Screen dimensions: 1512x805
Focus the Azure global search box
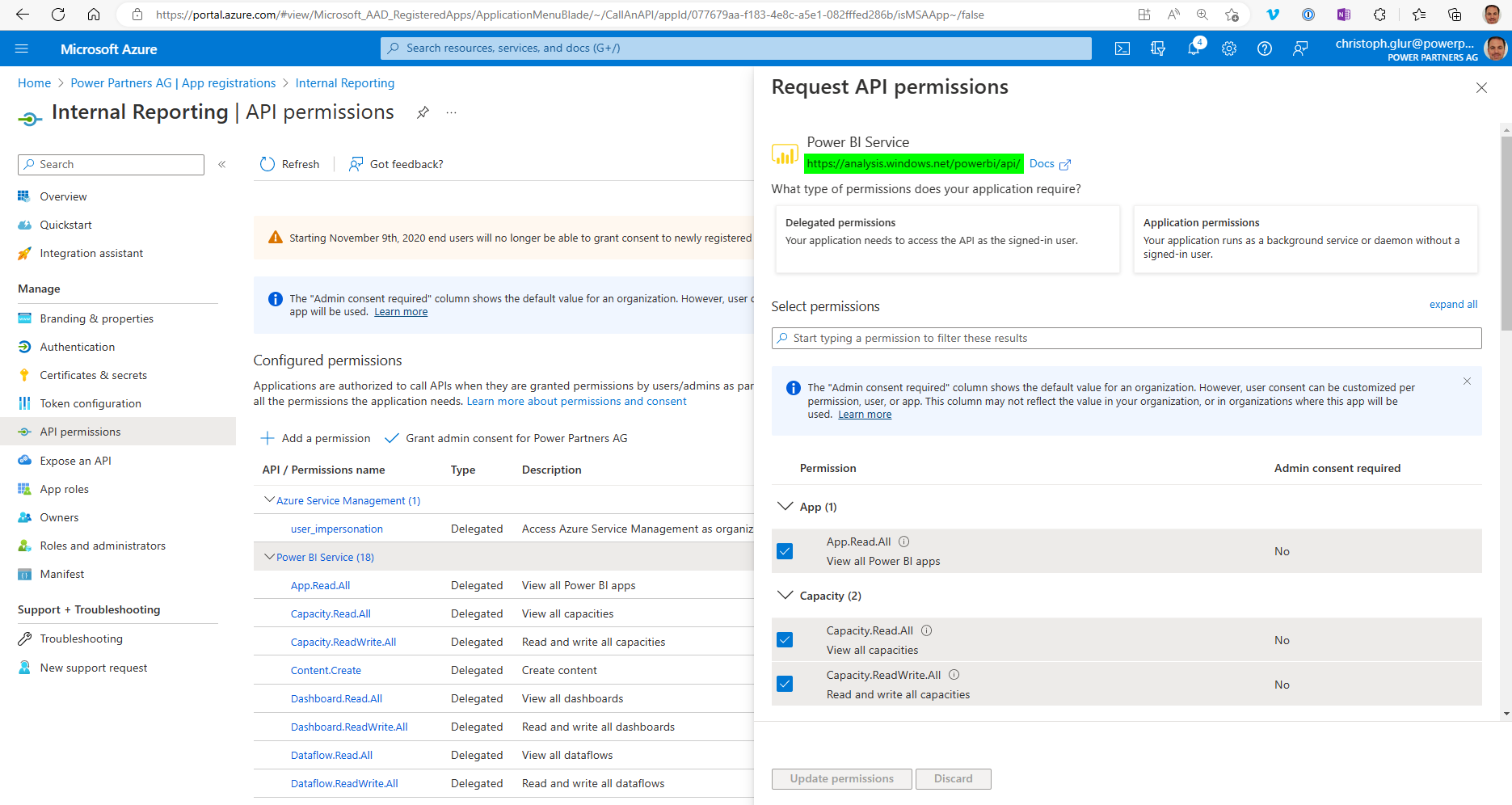point(735,48)
